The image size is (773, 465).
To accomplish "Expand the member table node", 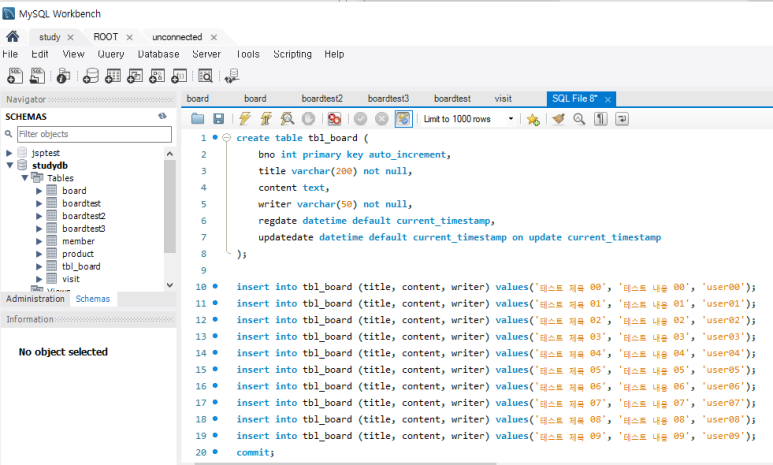I will [39, 241].
